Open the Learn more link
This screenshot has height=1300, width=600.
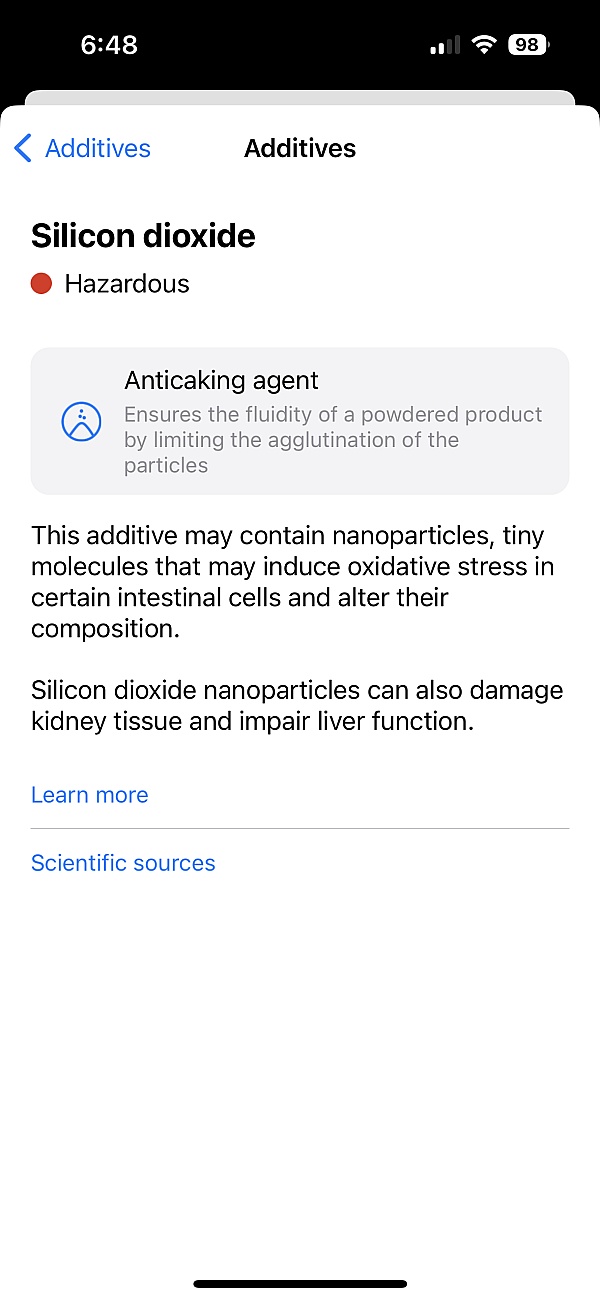tap(90, 795)
